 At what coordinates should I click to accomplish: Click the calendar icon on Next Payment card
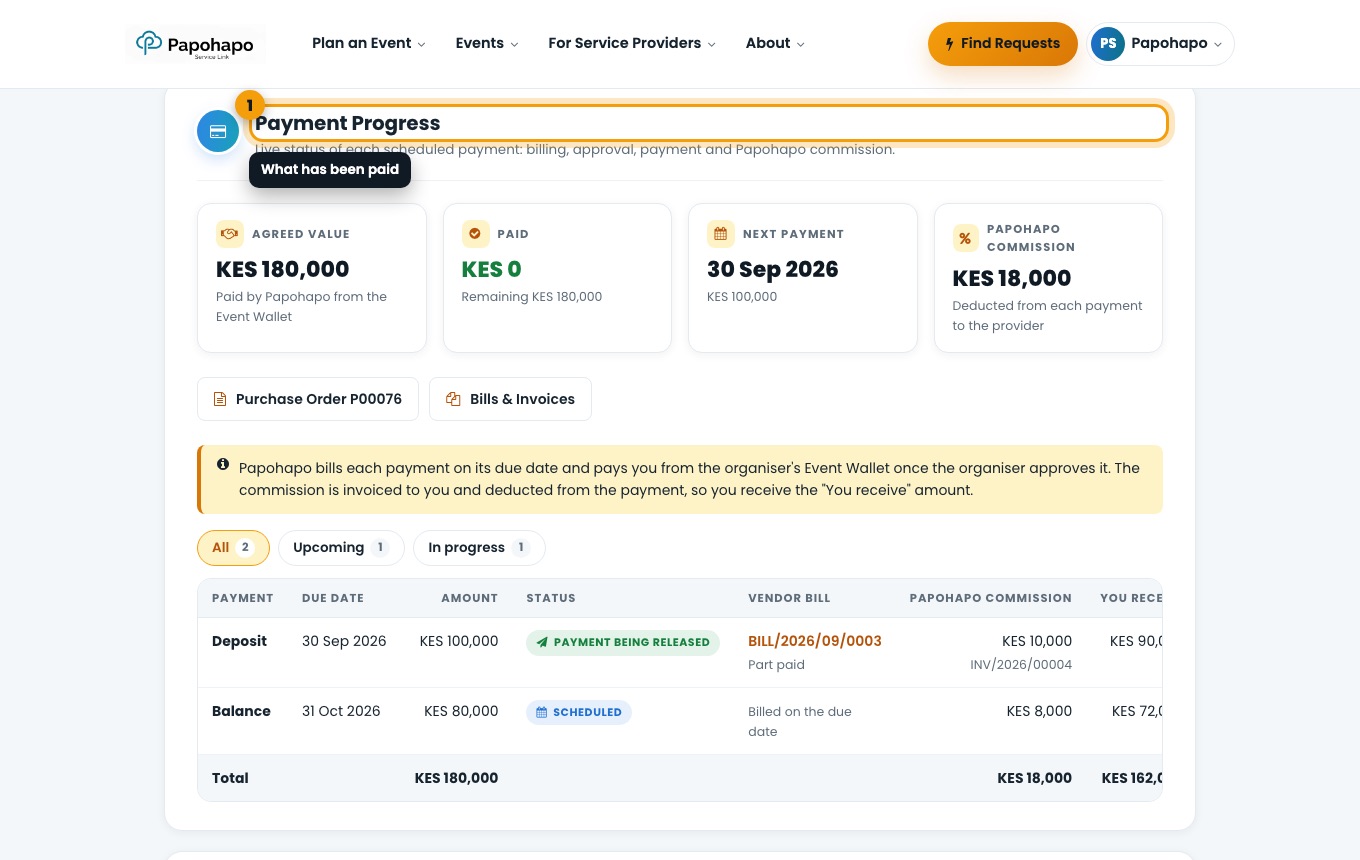click(x=720, y=234)
